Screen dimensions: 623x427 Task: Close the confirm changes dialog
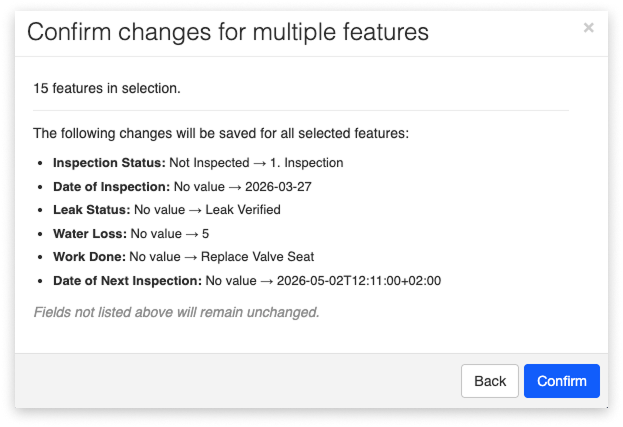[588, 28]
